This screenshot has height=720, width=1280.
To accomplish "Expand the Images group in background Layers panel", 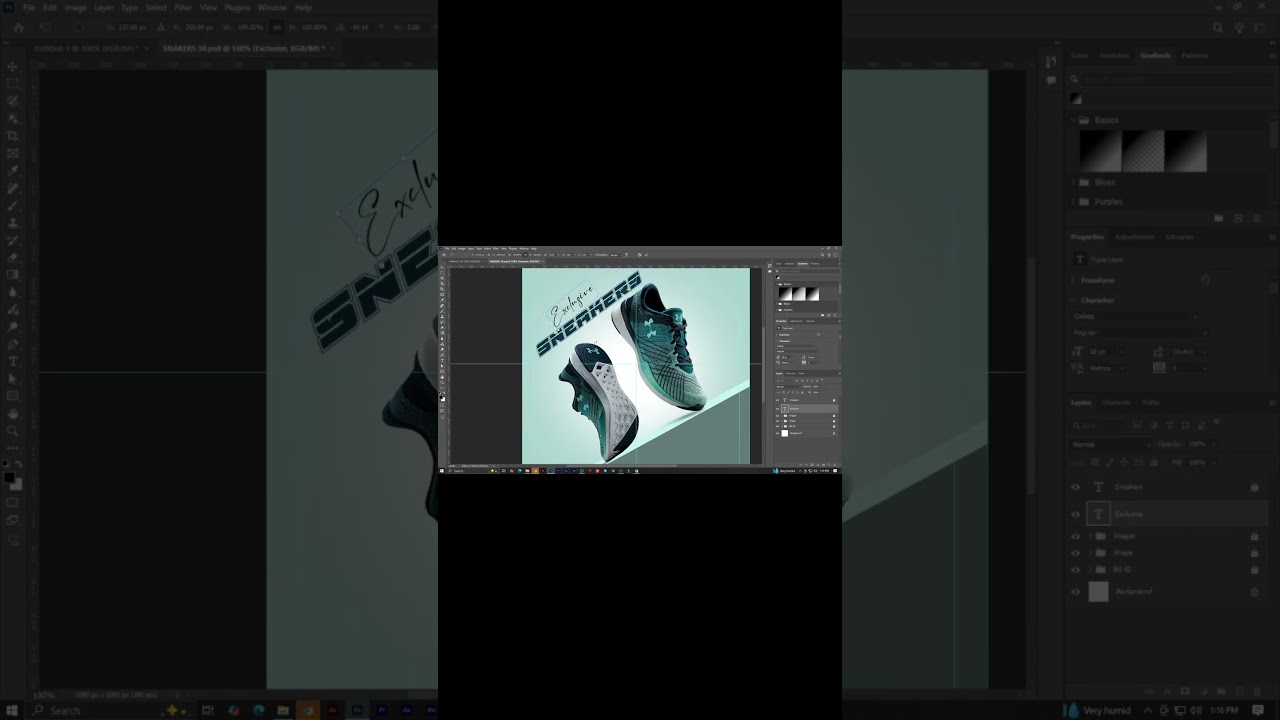I will 1090,536.
